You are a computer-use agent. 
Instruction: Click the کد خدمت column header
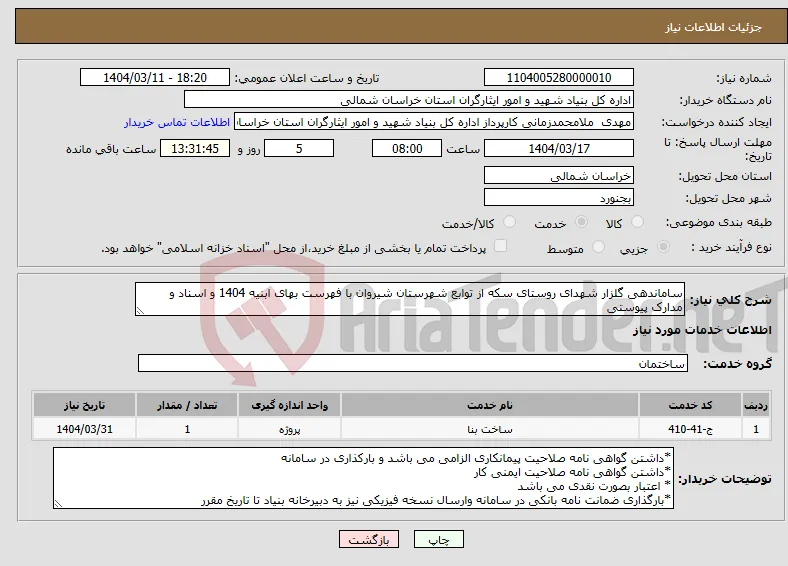coord(691,405)
